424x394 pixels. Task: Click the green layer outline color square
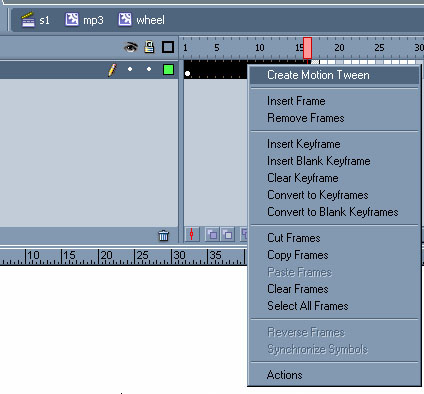pos(168,69)
